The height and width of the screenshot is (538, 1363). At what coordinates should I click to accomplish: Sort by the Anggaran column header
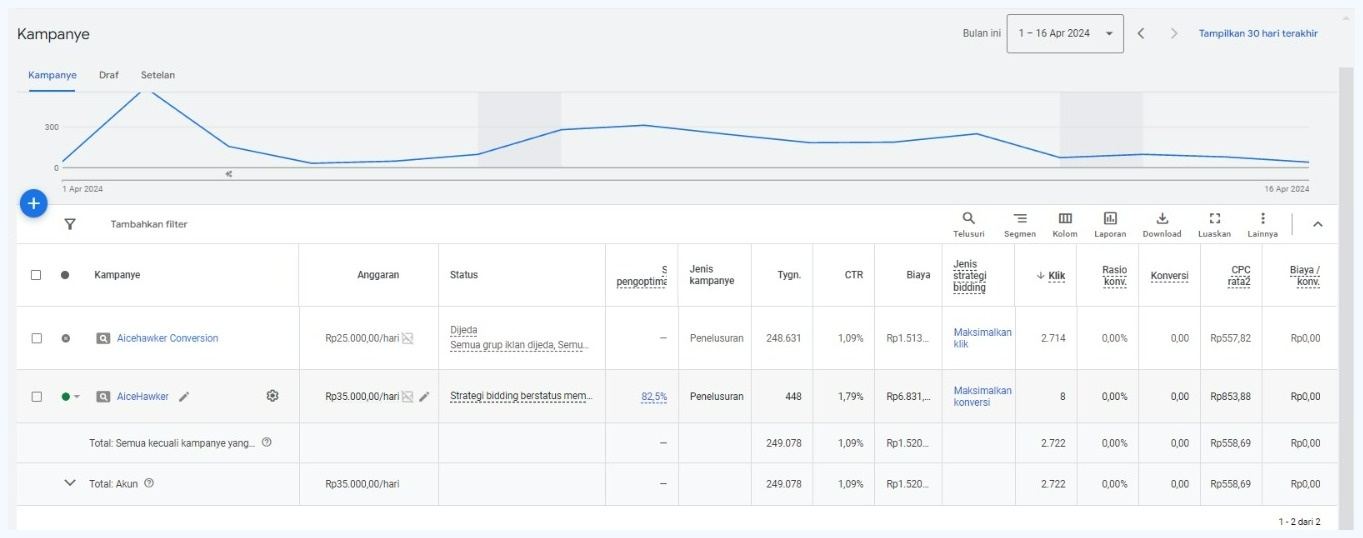(378, 275)
